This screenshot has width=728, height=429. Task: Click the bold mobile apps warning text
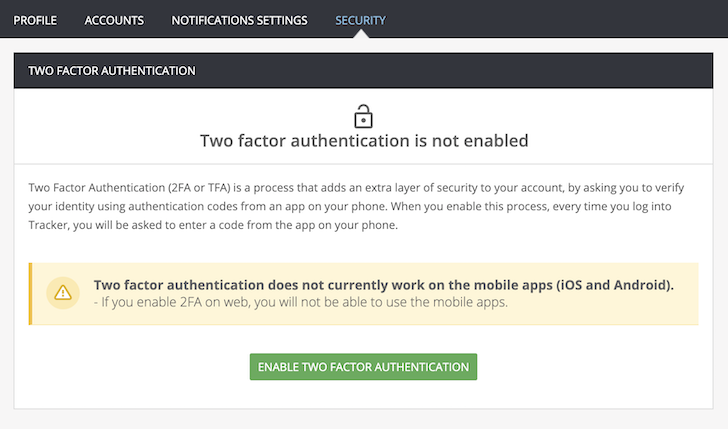tap(384, 285)
